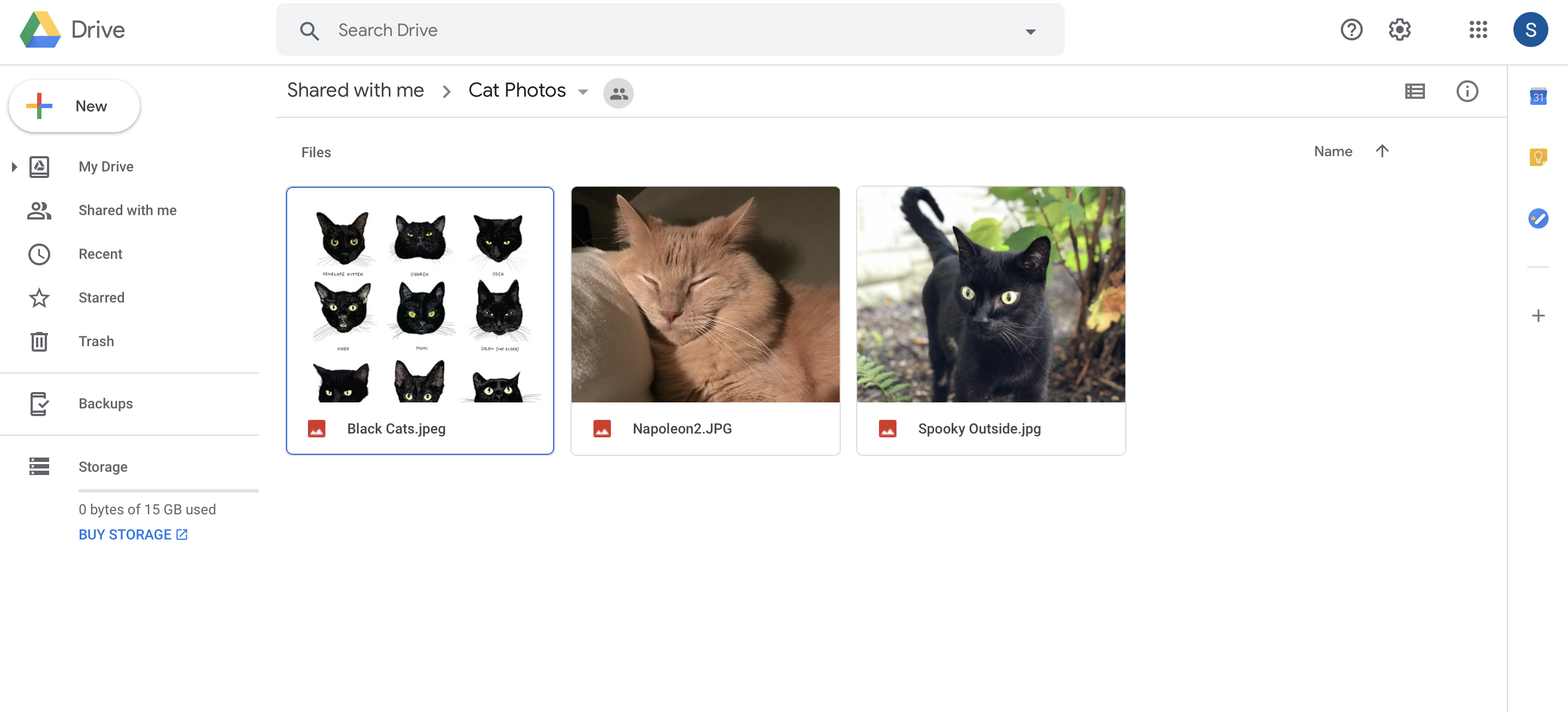
Task: Open Google Calendar side panel icon
Action: [x=1537, y=96]
